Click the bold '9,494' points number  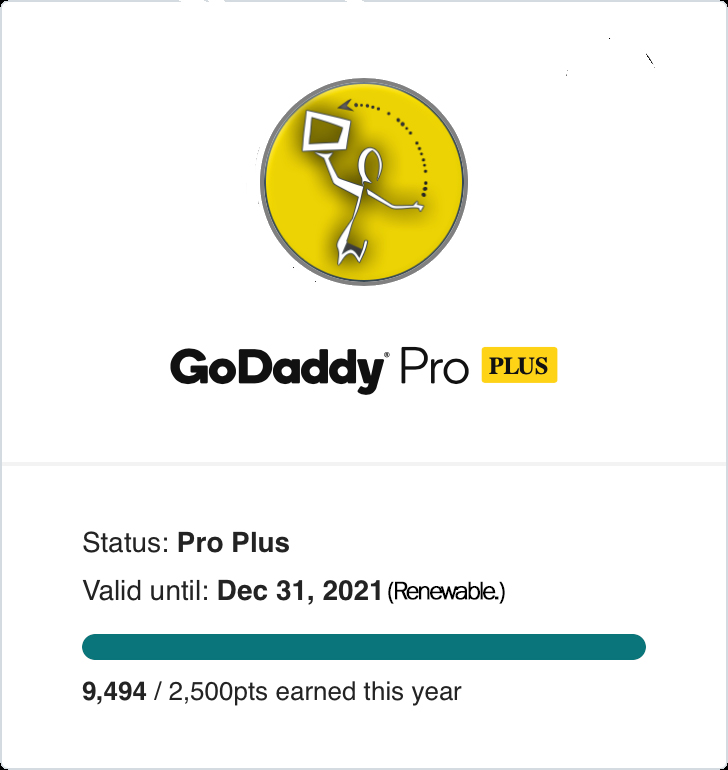[x=114, y=691]
